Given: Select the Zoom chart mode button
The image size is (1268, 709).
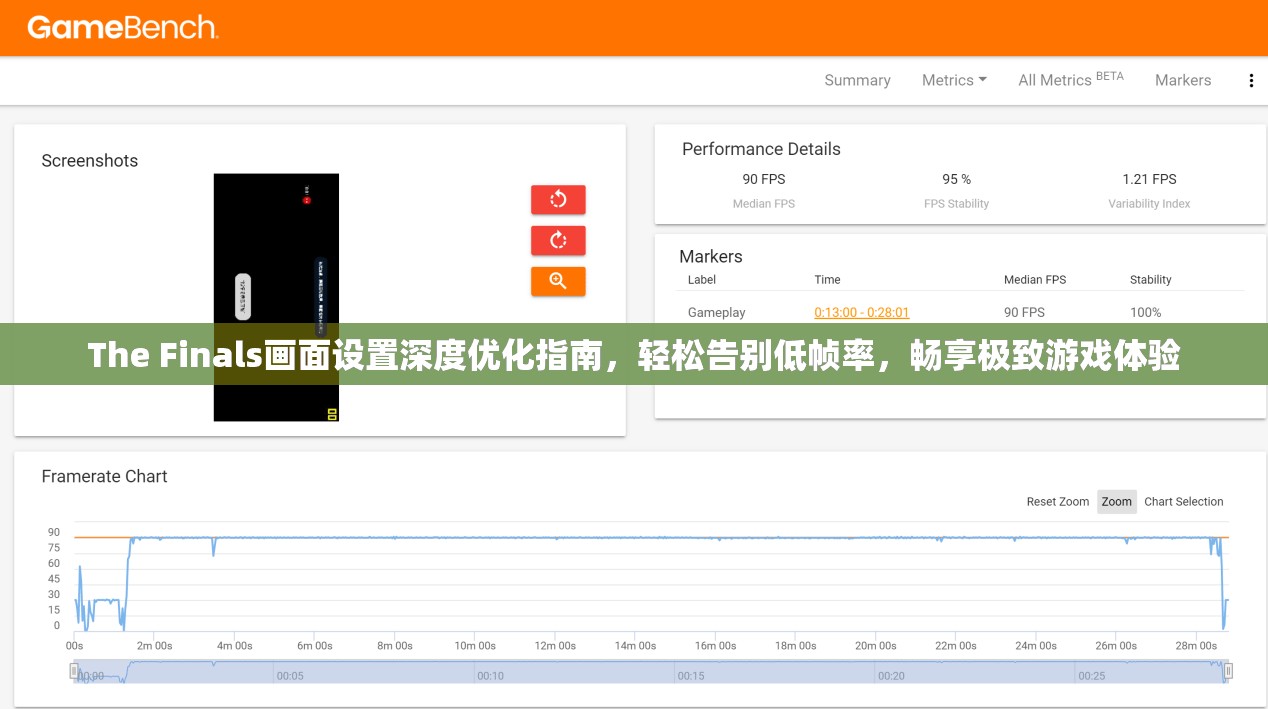Looking at the screenshot, I should point(1117,502).
